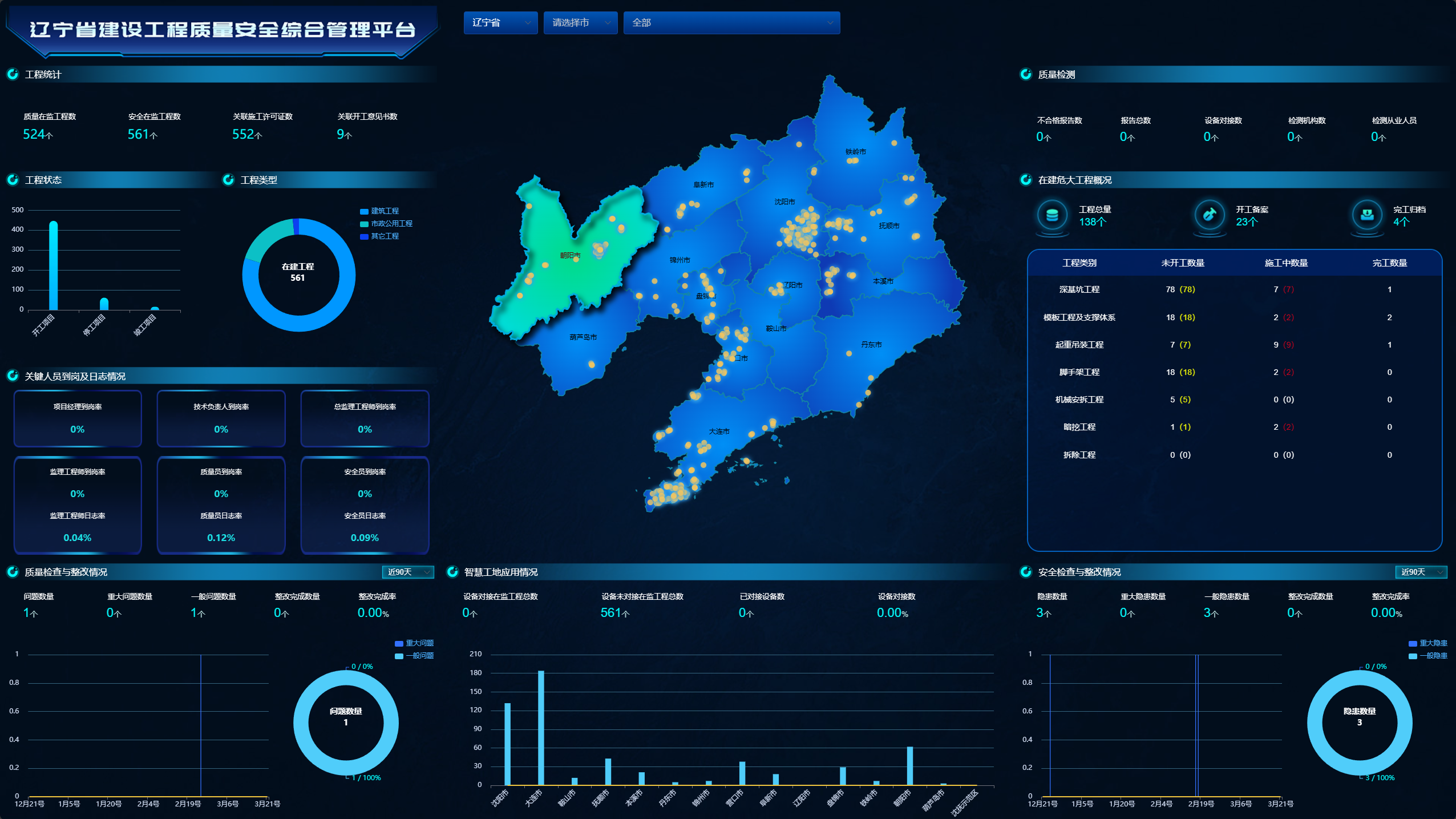
Task: Click the 完工数量 column header
Action: tap(1390, 263)
